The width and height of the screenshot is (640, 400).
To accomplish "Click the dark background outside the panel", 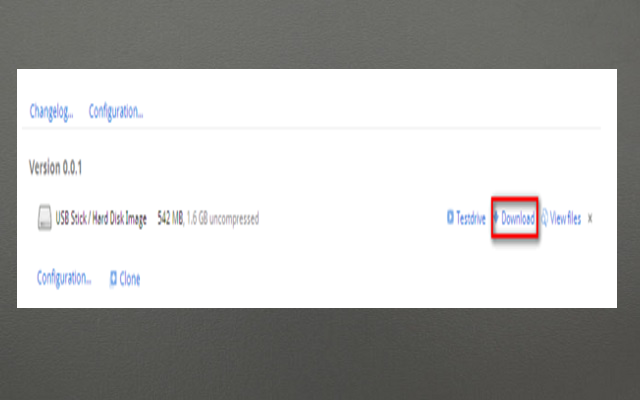I will (320, 355).
